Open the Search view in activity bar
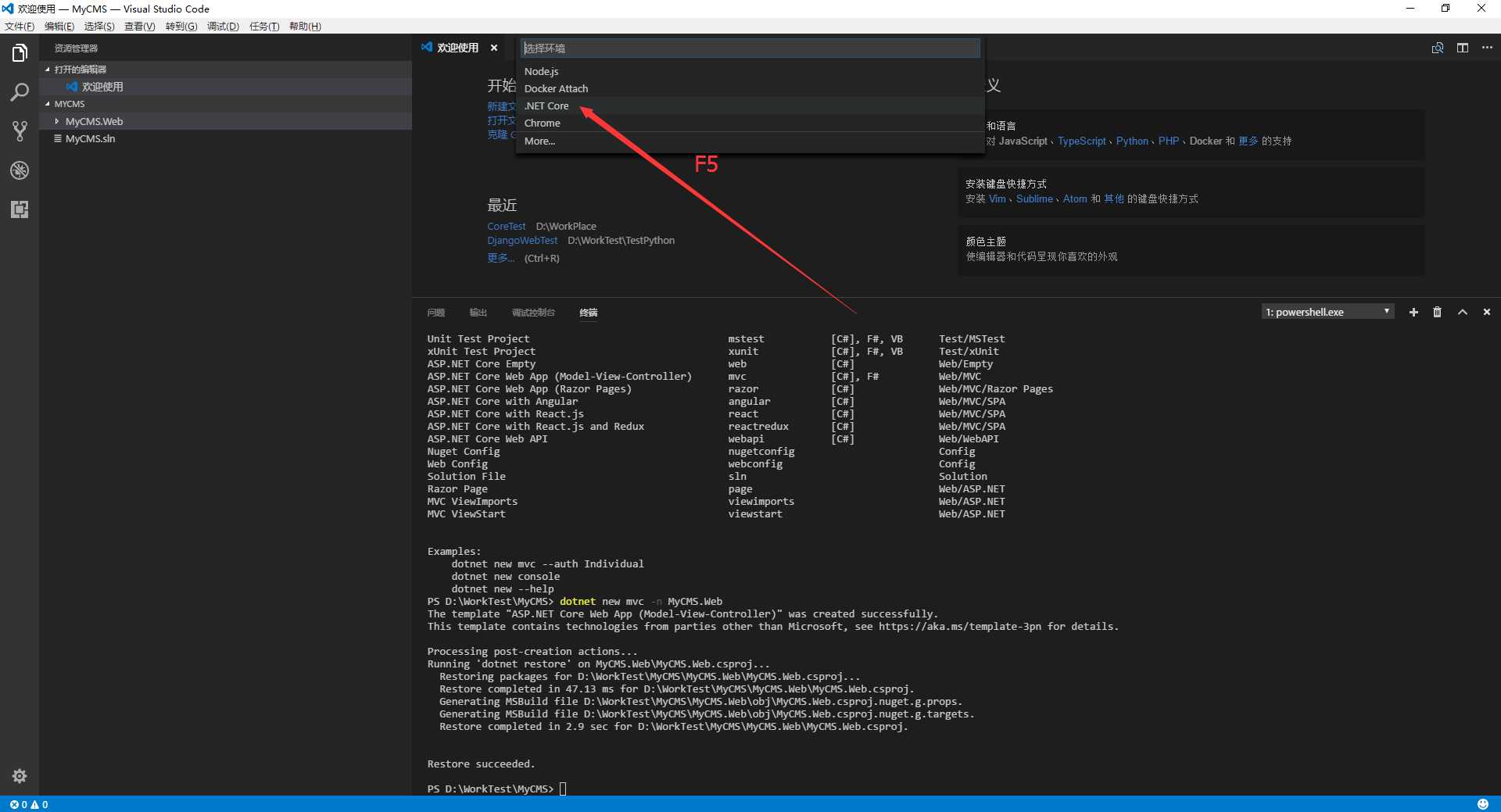The image size is (1501, 812). pos(20,92)
